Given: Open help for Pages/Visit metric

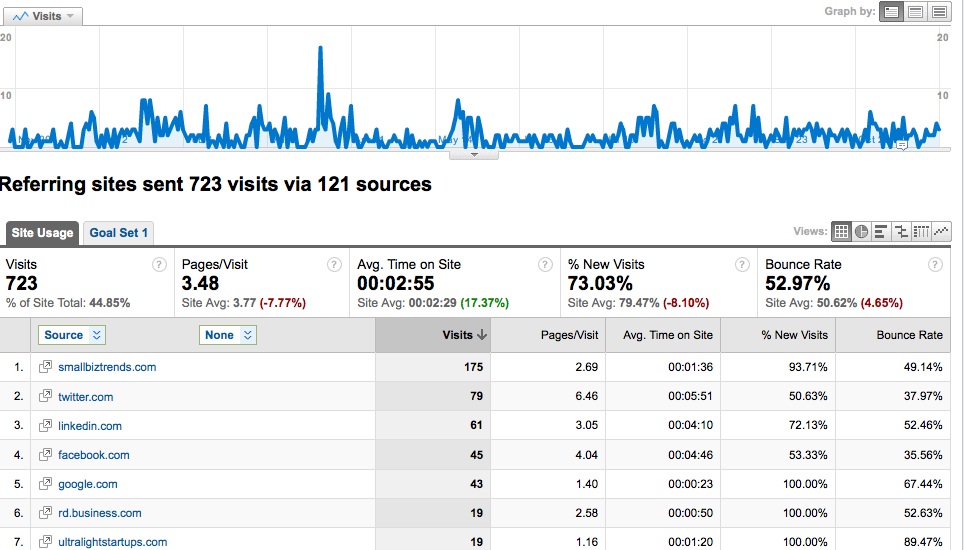Looking at the screenshot, I should 334,265.
